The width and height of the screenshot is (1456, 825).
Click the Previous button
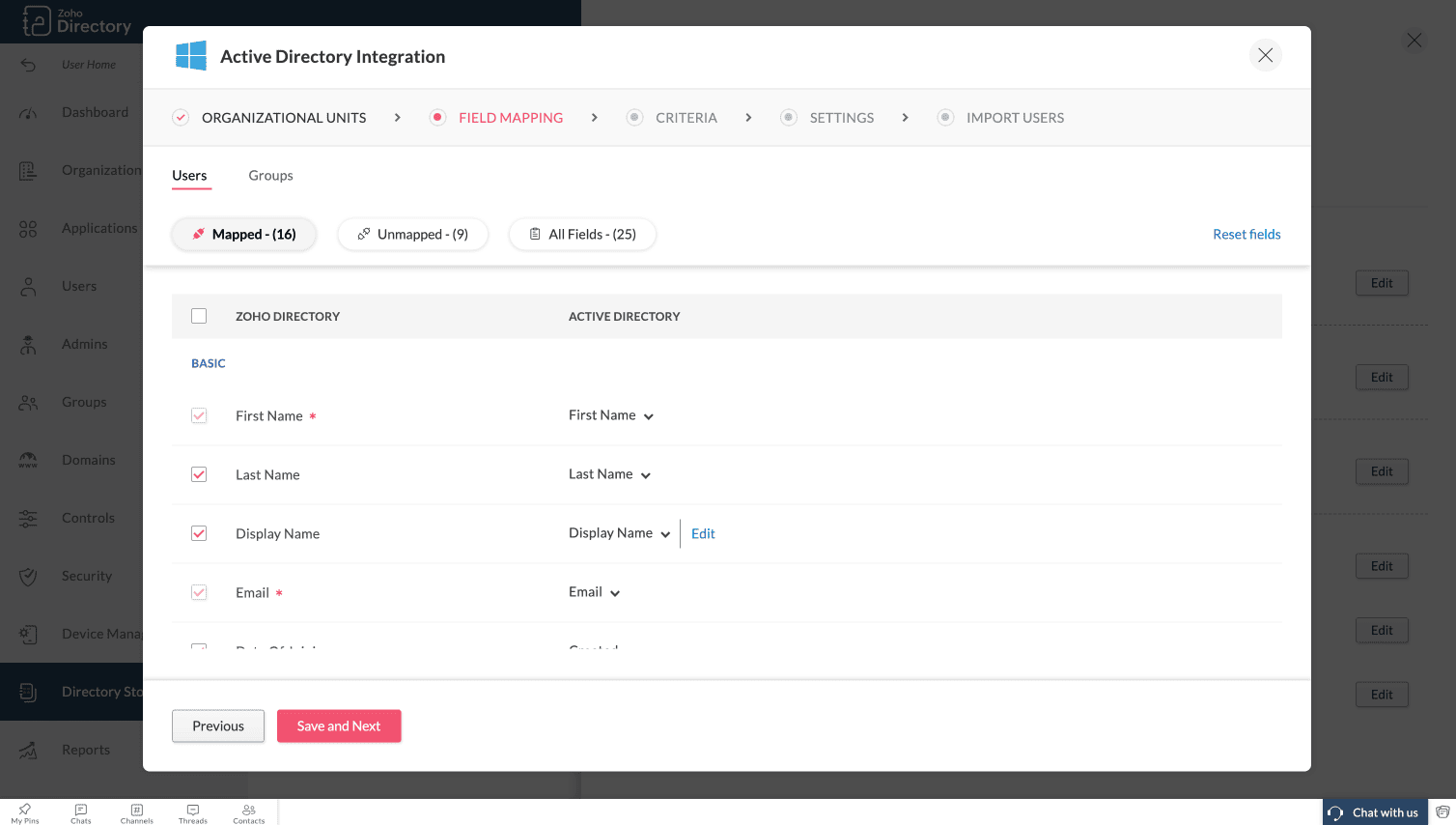coord(218,726)
